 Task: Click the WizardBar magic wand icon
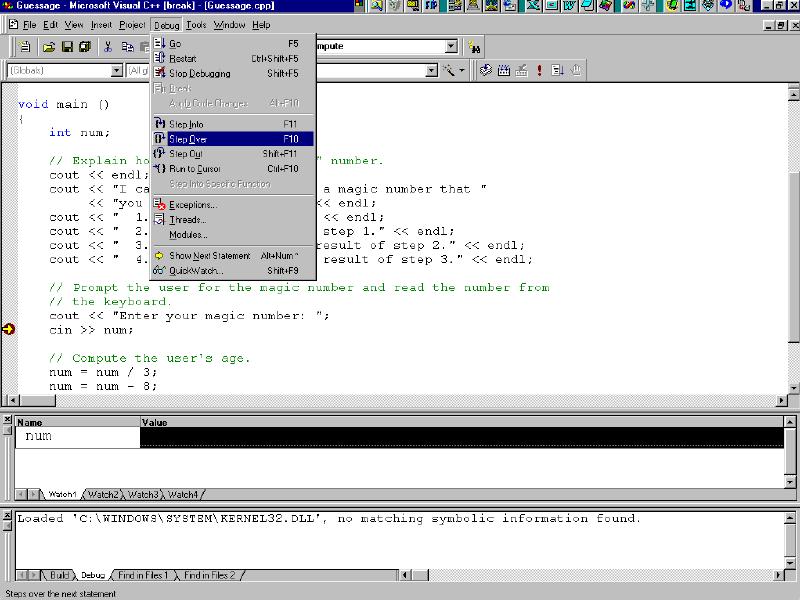pos(449,70)
